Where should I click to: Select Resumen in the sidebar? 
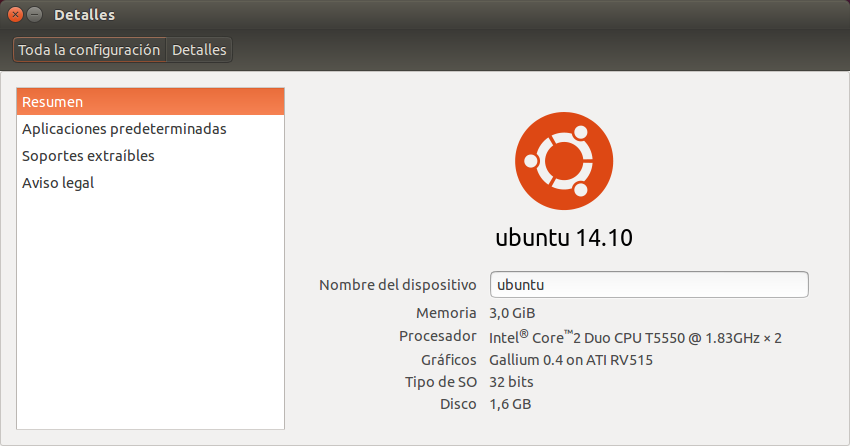click(x=151, y=102)
